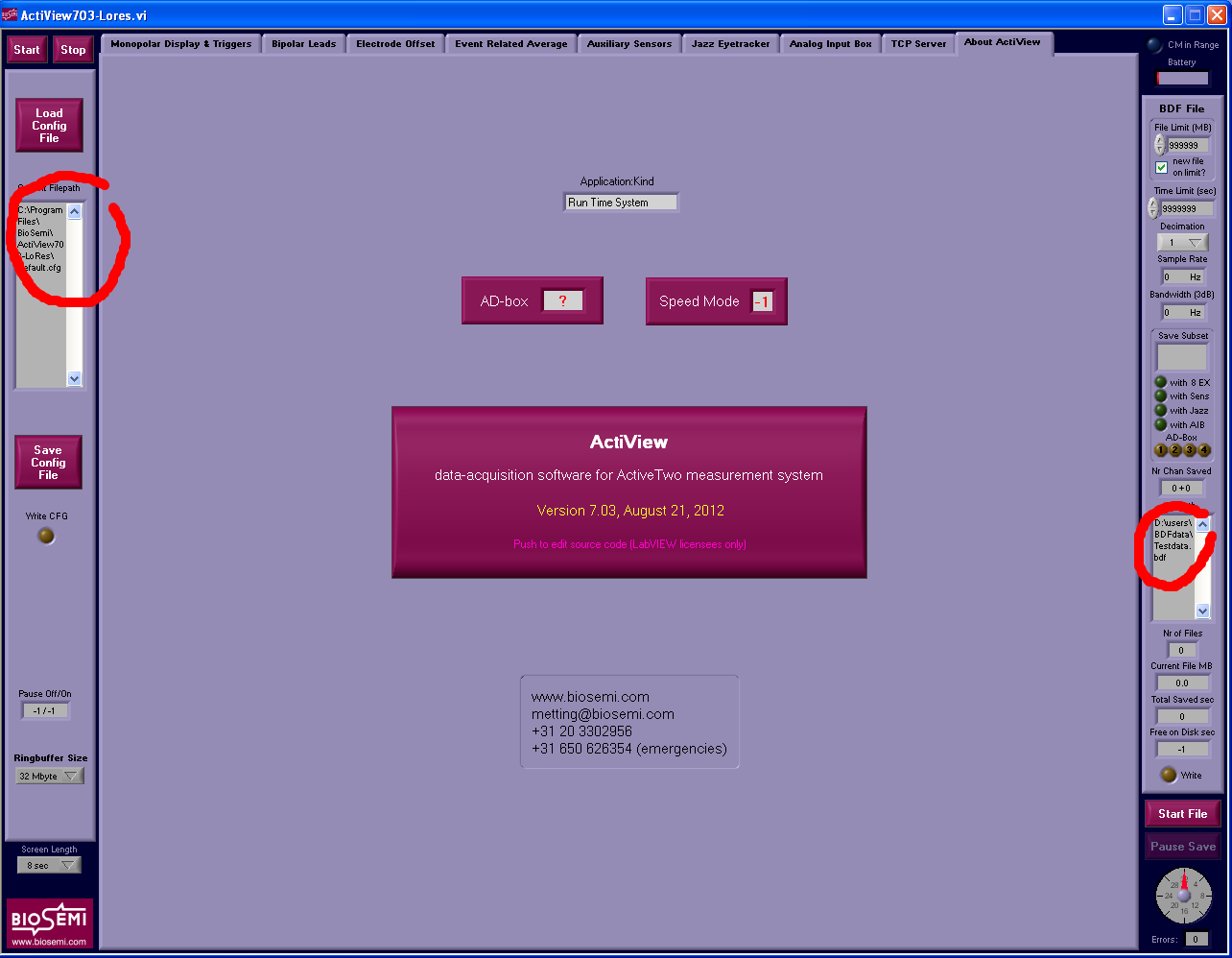
Task: Toggle the 'with Sens' LED
Action: coord(1160,396)
